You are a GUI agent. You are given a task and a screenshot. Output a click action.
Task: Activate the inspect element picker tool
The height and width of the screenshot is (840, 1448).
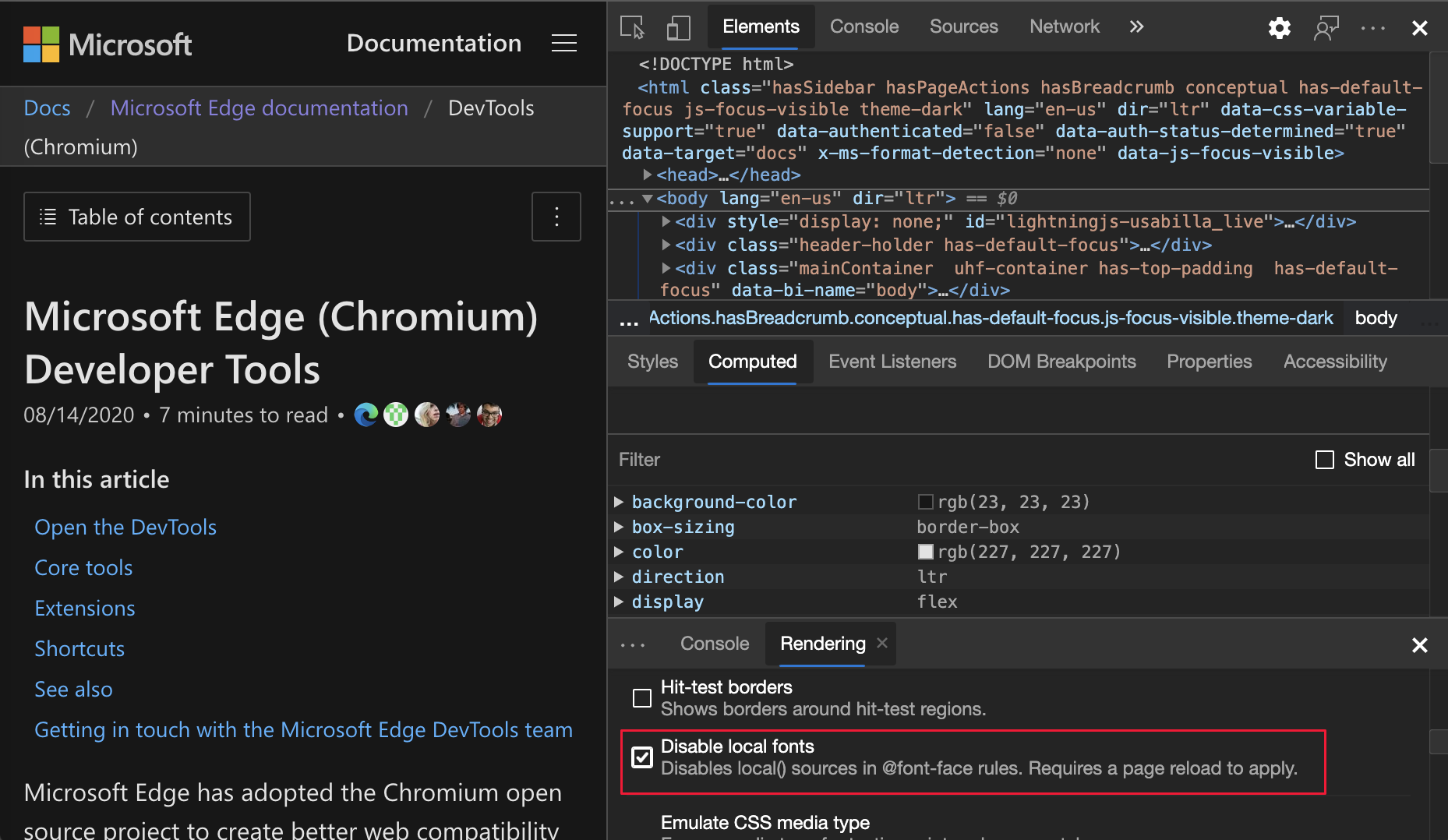[633, 27]
